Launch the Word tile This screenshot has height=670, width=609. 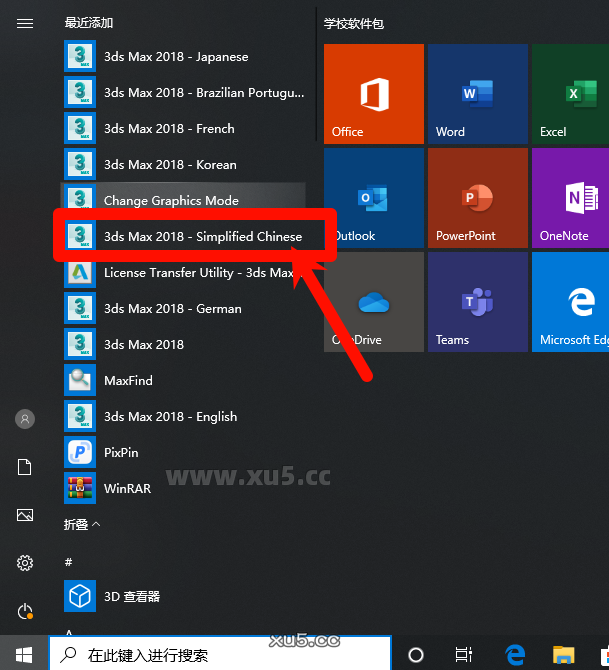pyautogui.click(x=477, y=94)
